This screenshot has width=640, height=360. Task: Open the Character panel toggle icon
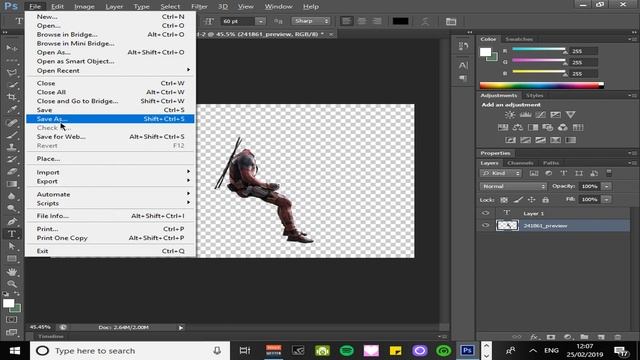click(451, 21)
